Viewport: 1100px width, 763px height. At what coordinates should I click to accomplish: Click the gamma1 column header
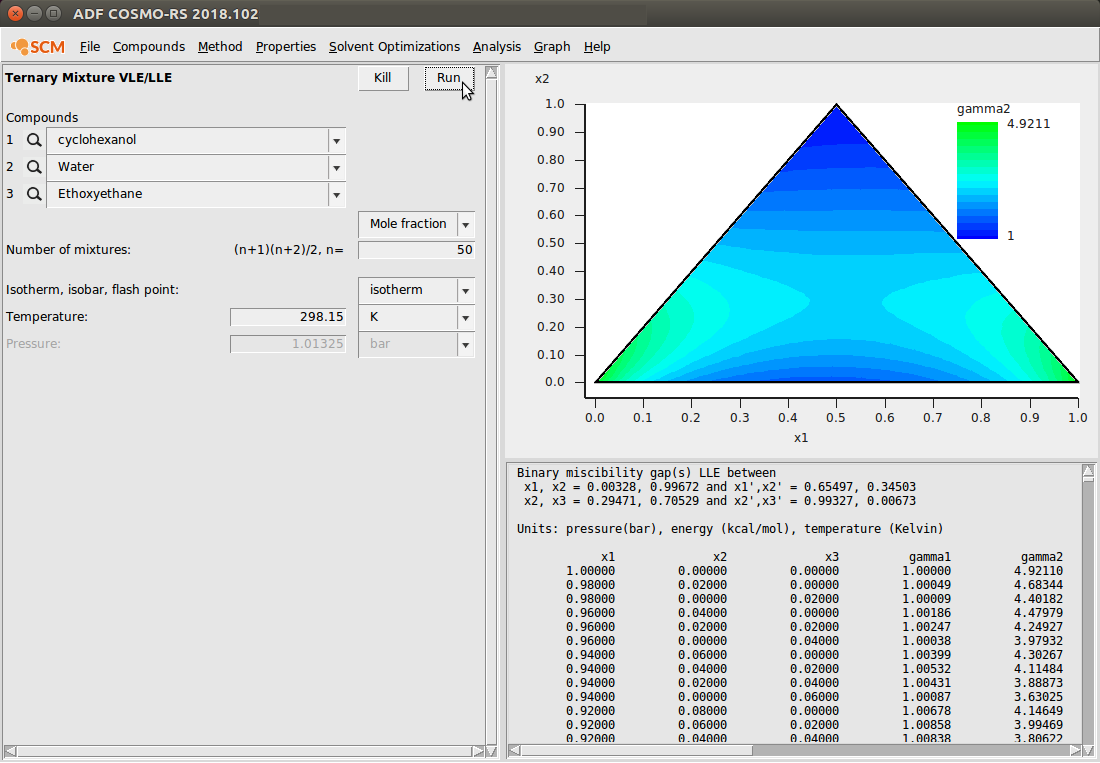pos(930,557)
